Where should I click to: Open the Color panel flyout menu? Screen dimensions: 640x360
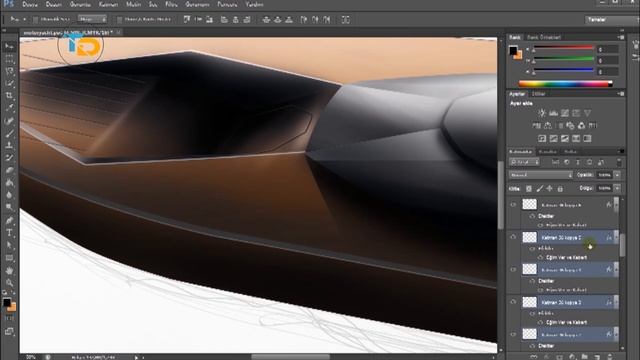621,37
